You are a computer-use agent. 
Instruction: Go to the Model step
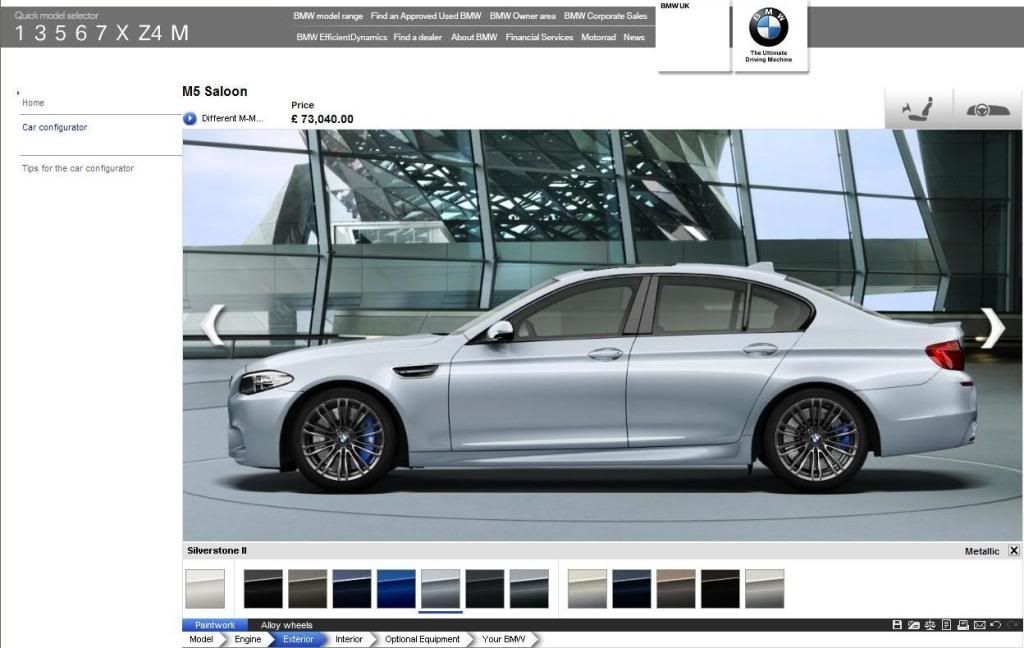pyautogui.click(x=201, y=640)
